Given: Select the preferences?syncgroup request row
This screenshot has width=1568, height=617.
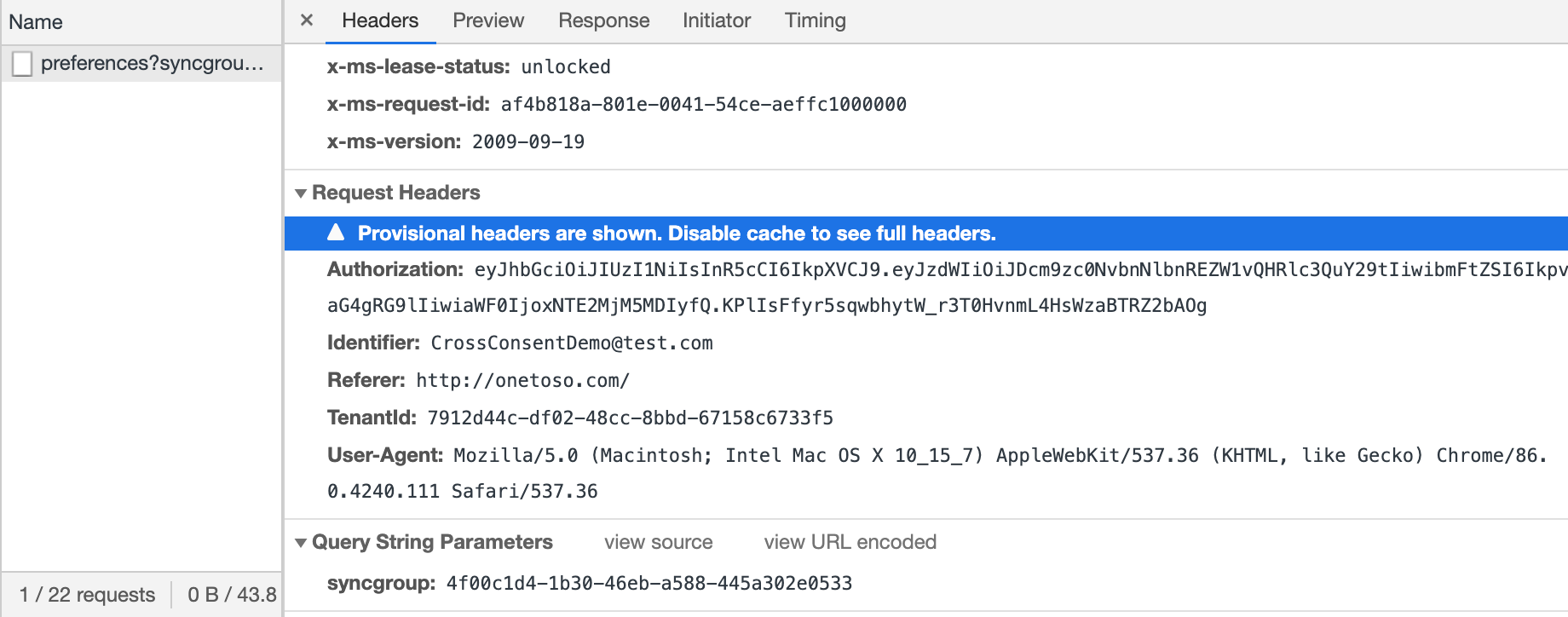Looking at the screenshot, I should click(x=152, y=63).
